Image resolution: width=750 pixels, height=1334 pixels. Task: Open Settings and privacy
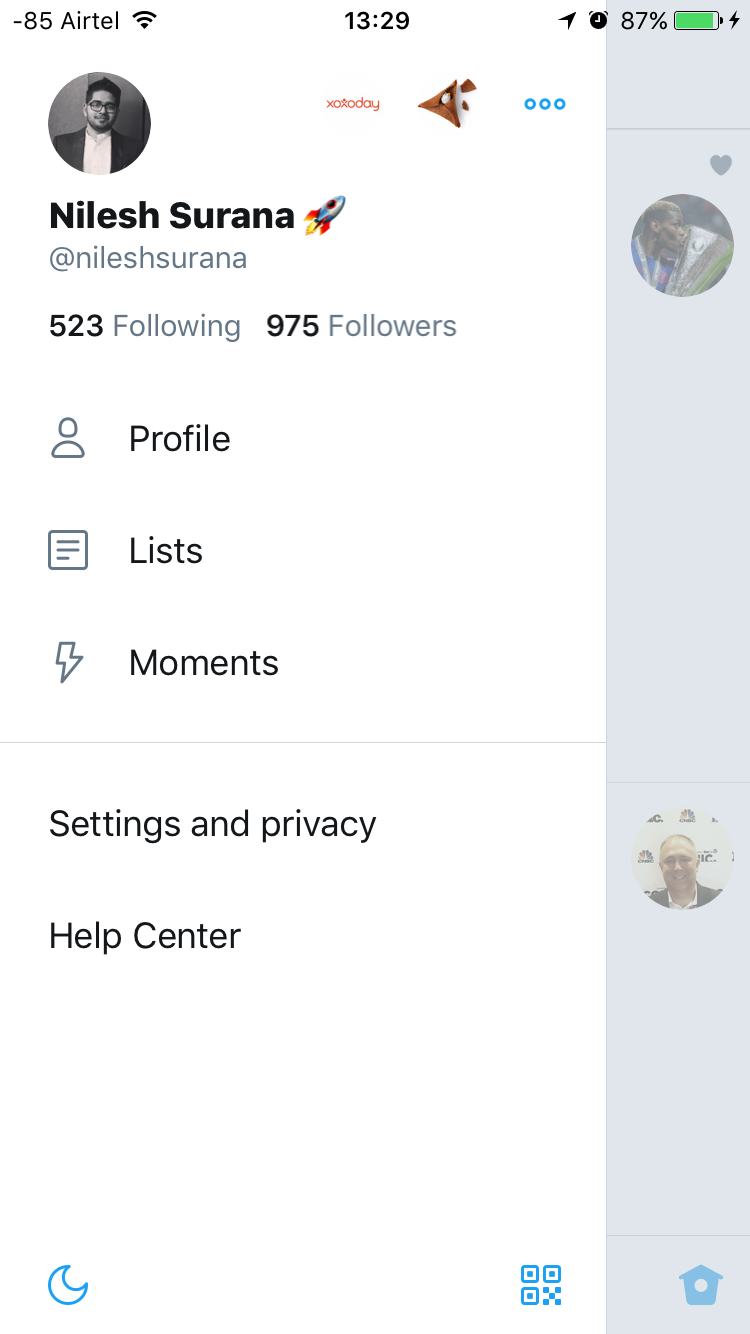point(213,824)
